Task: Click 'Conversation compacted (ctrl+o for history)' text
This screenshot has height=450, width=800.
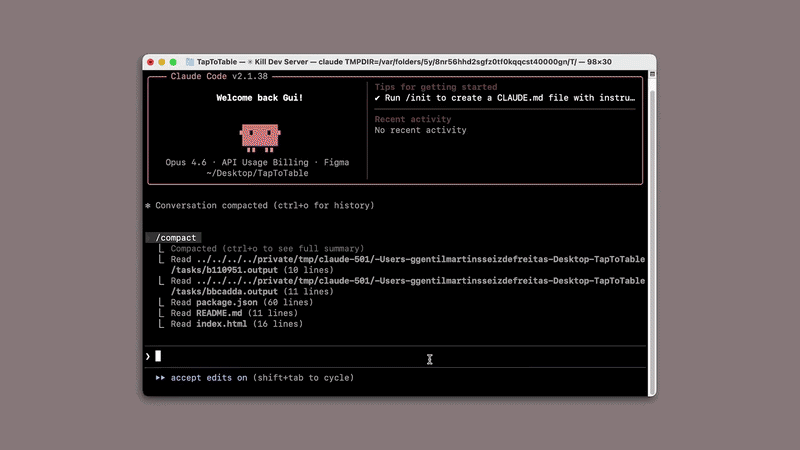Action: [x=265, y=205]
